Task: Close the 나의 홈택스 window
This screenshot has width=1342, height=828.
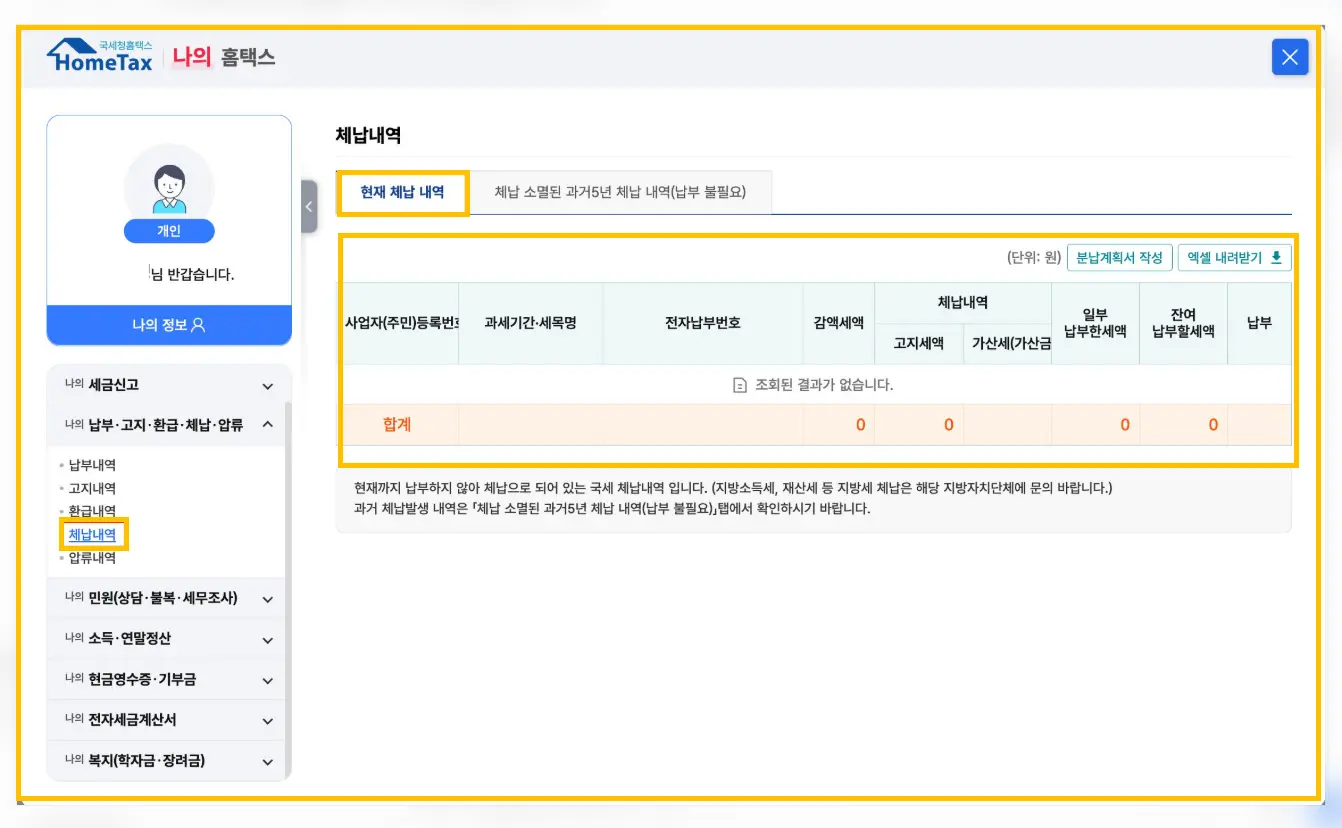Action: (1289, 57)
